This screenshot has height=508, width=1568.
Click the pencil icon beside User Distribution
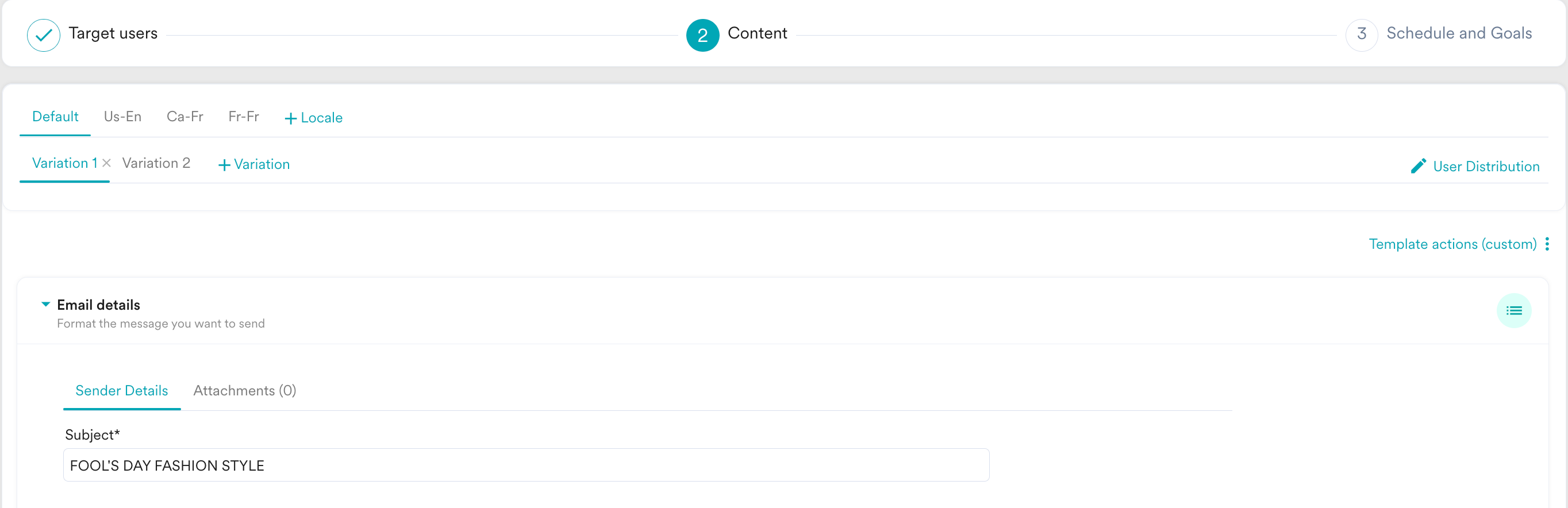[x=1417, y=166]
